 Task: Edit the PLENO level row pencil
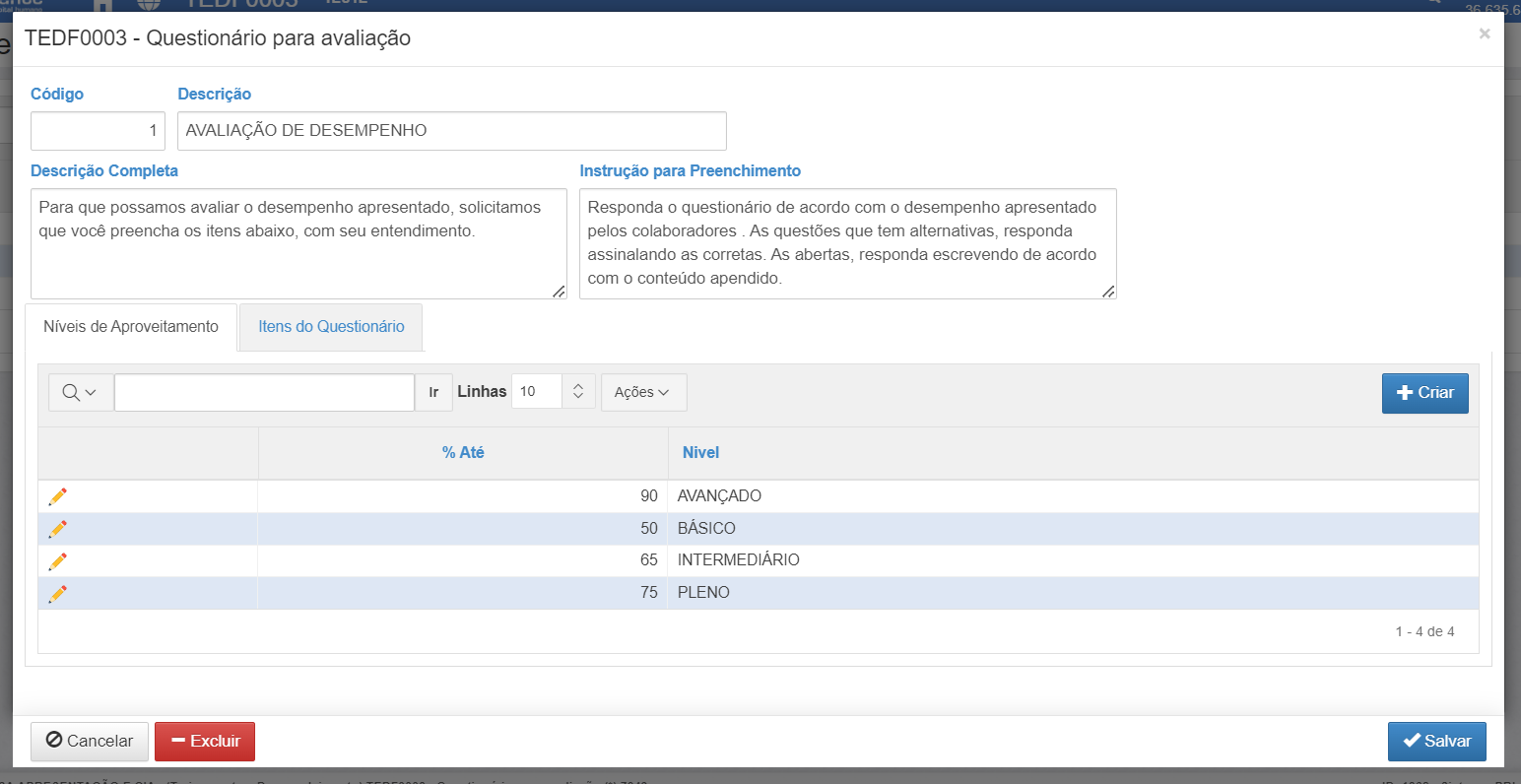coord(58,593)
